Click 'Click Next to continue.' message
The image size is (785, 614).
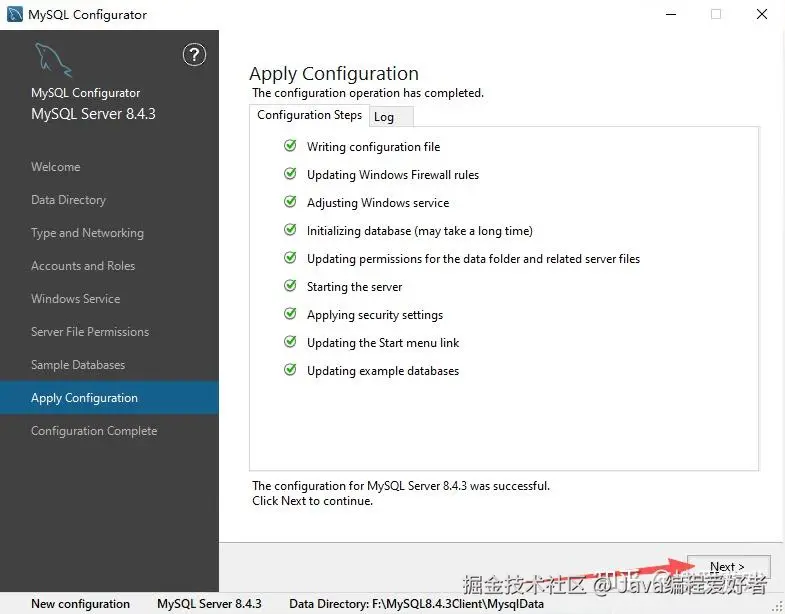coord(312,501)
